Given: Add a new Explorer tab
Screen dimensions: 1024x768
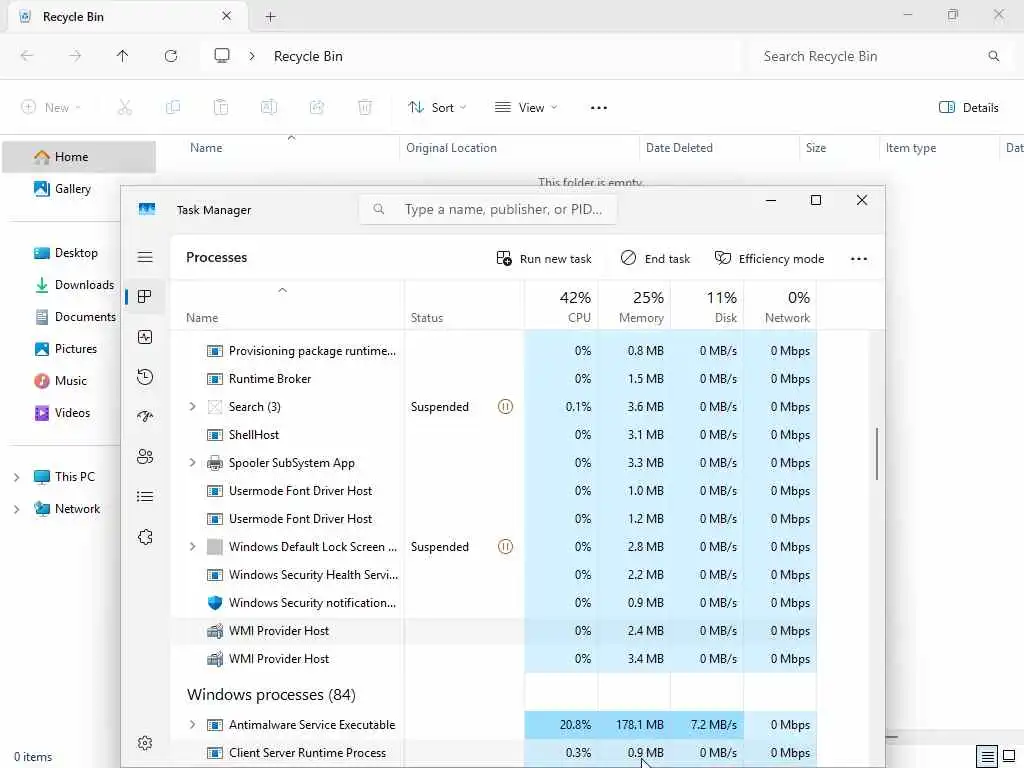Looking at the screenshot, I should pyautogui.click(x=270, y=17).
